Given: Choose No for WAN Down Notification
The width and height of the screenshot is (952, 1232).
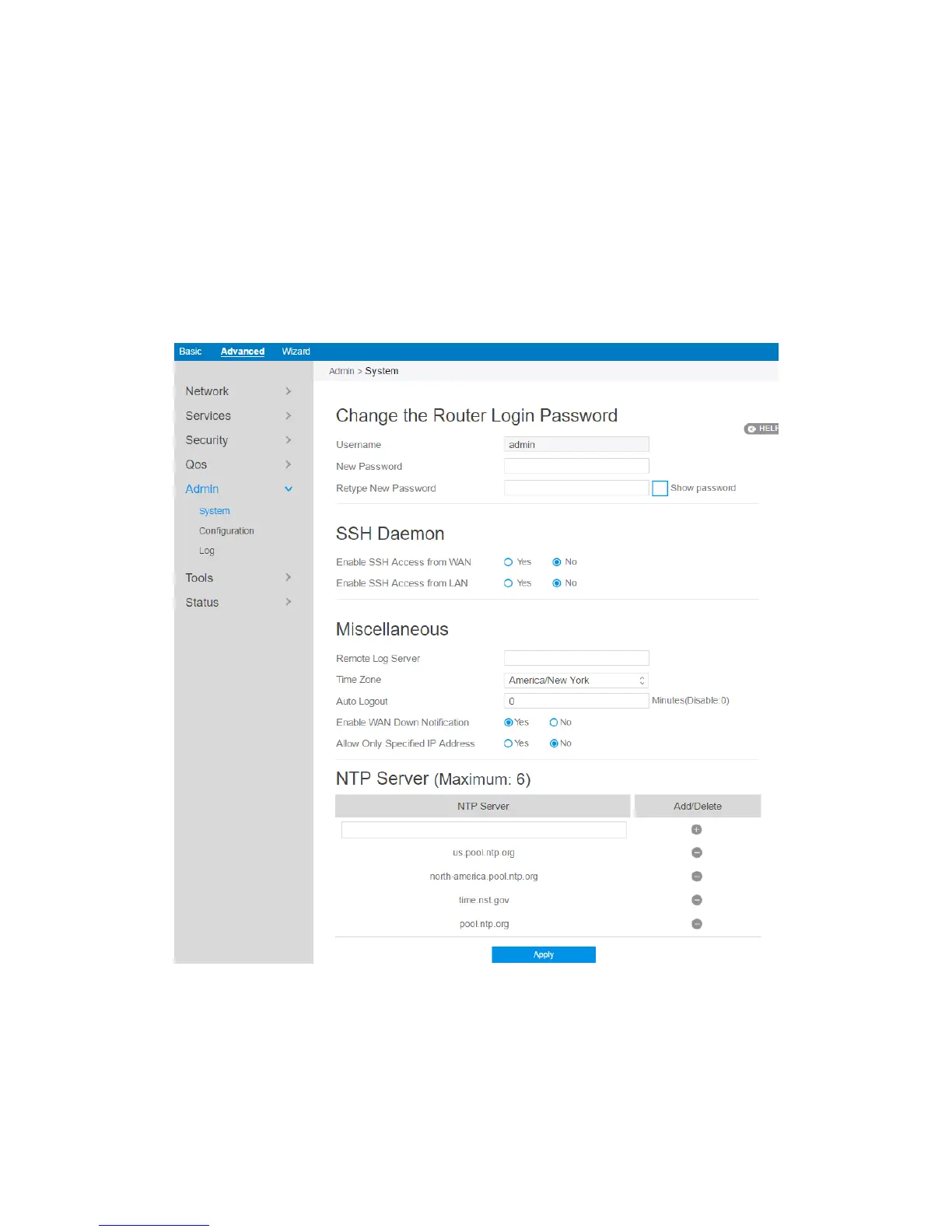Looking at the screenshot, I should click(554, 723).
